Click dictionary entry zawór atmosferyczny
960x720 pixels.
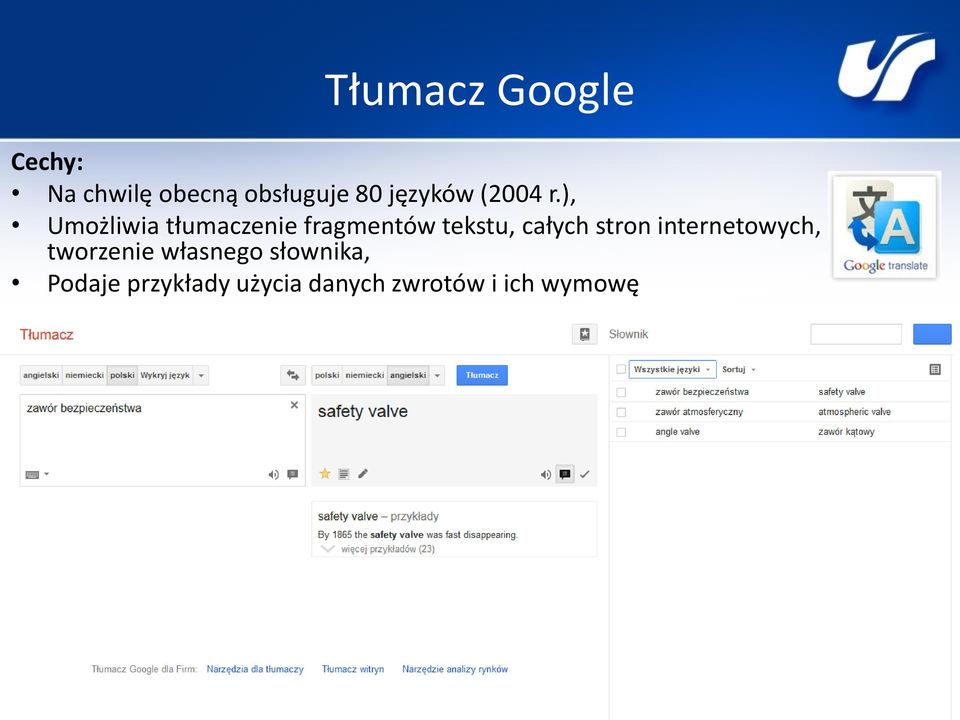pos(699,412)
